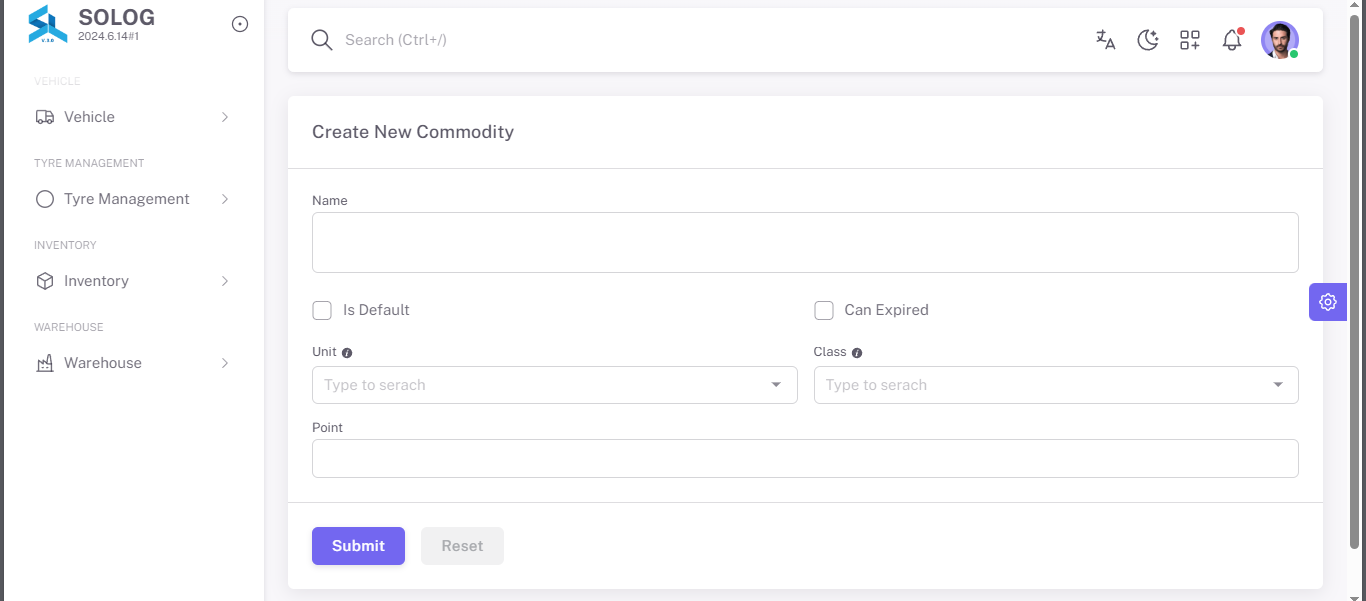Image resolution: width=1366 pixels, height=601 pixels.
Task: Expand the Tyre Management chevron
Action: (x=225, y=199)
